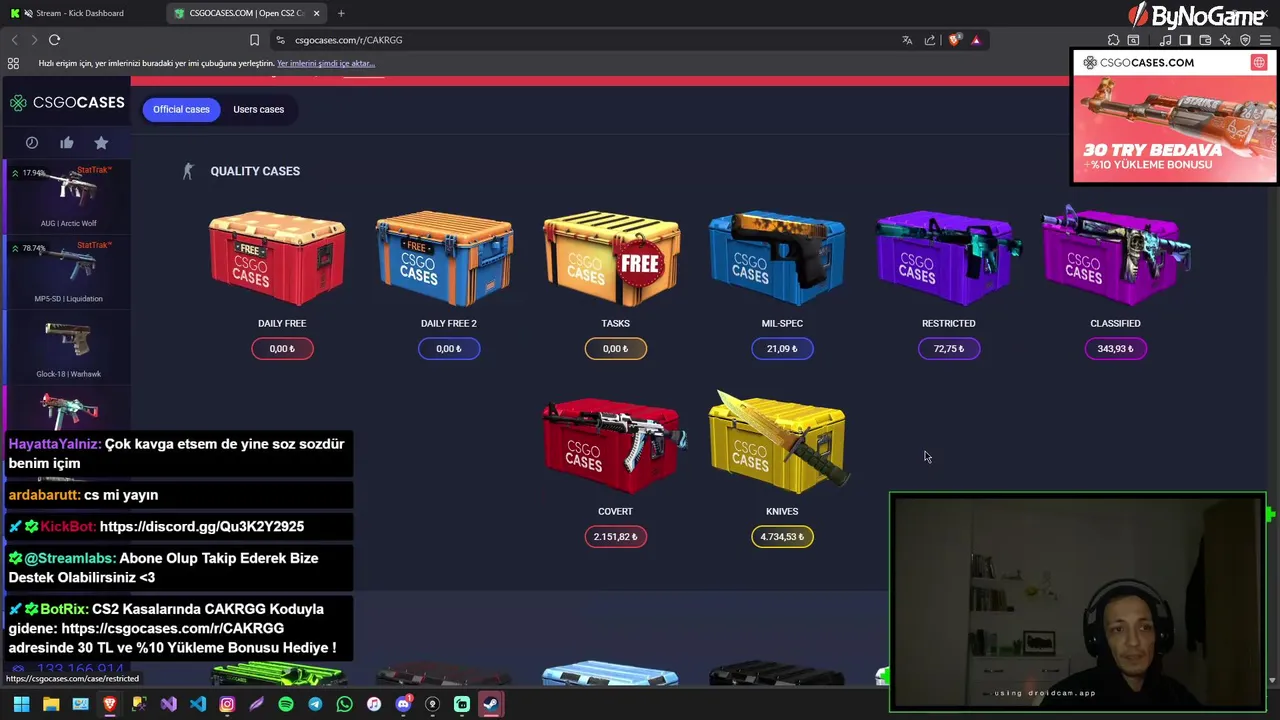
Task: Open the Knives case image
Action: (780, 443)
